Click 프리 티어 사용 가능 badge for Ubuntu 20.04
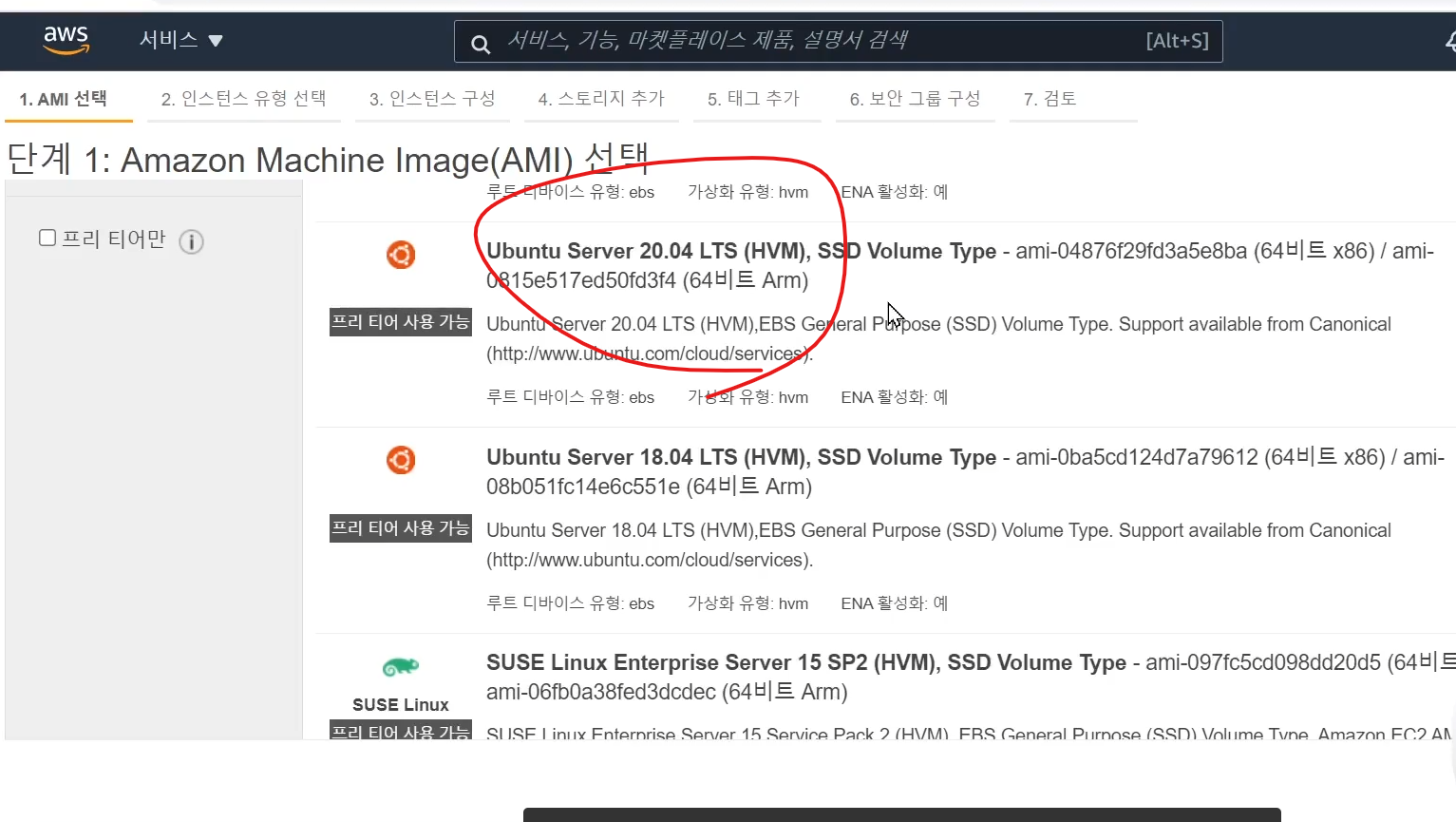1456x822 pixels. coord(401,322)
